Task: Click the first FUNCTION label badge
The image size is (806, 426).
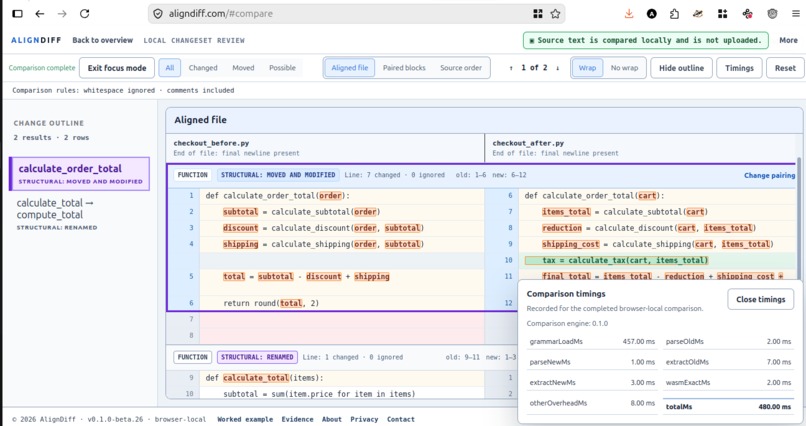Action: [x=192, y=175]
